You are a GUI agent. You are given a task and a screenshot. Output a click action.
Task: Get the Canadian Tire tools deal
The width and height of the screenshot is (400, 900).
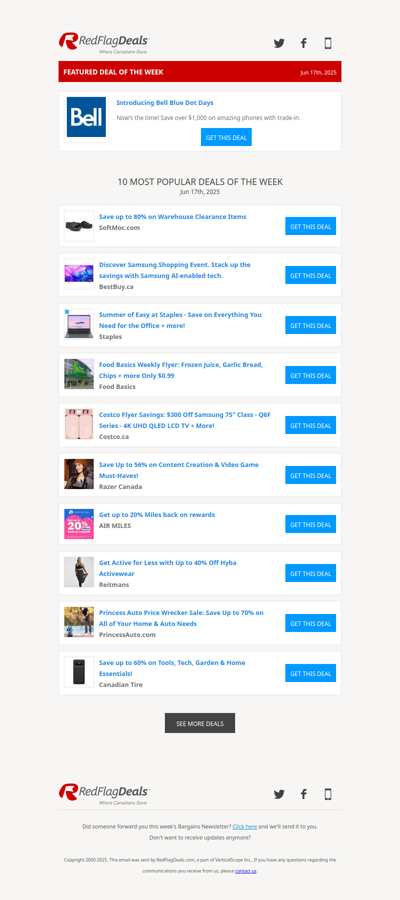310,673
